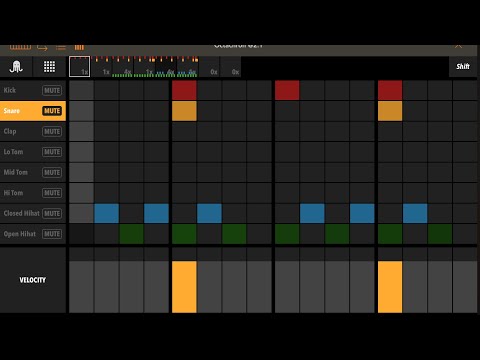
Task: Mute the Mid Tom track
Action: click(52, 172)
